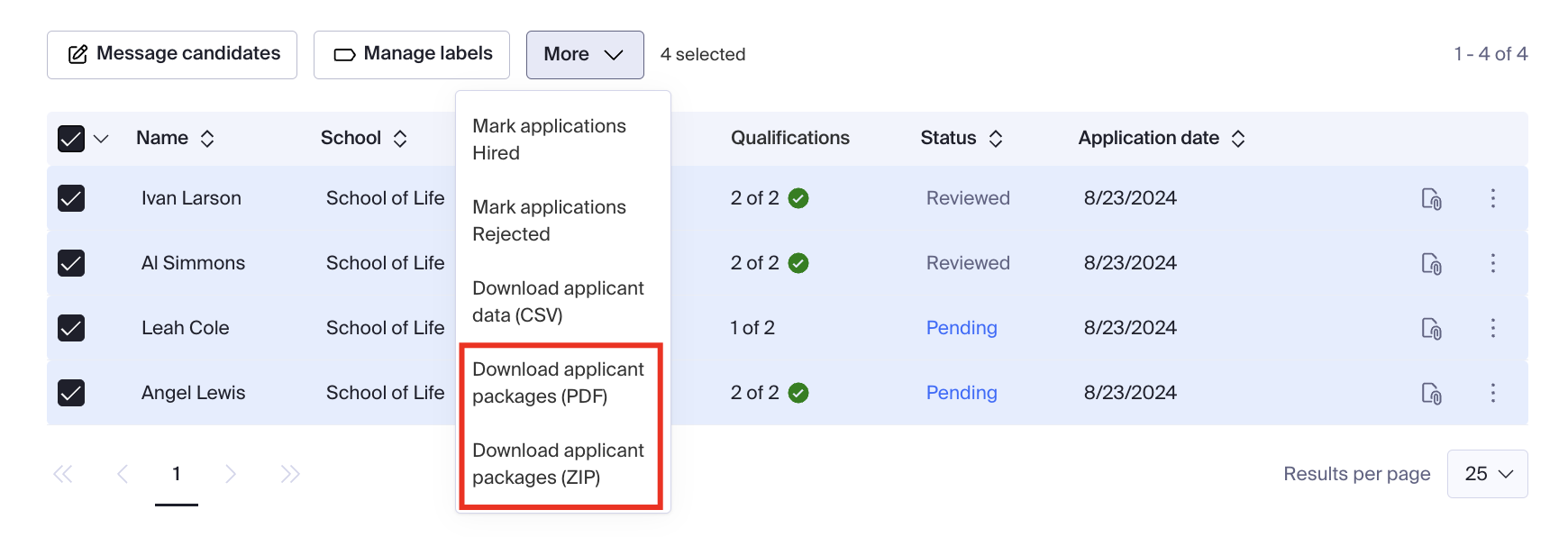This screenshot has width=1568, height=537.
Task: Open kebab menu for Al Simmons row
Action: [x=1493, y=263]
